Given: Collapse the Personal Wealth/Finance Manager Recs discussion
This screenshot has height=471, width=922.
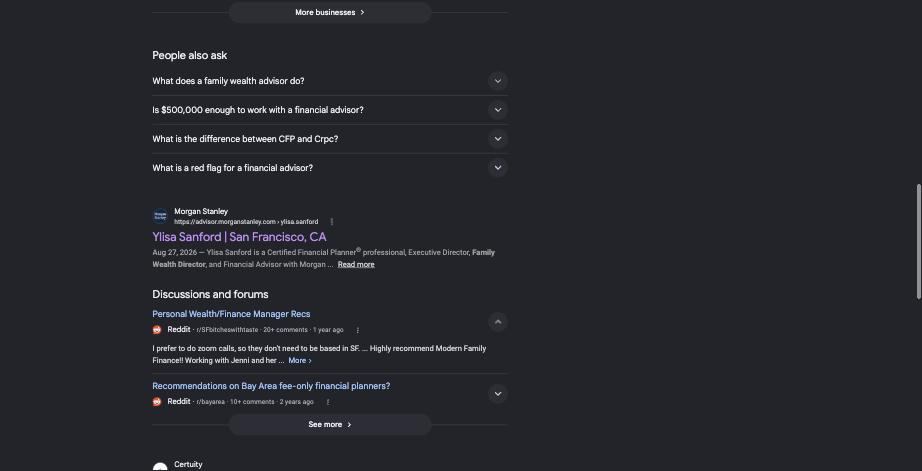Looking at the screenshot, I should tap(497, 322).
